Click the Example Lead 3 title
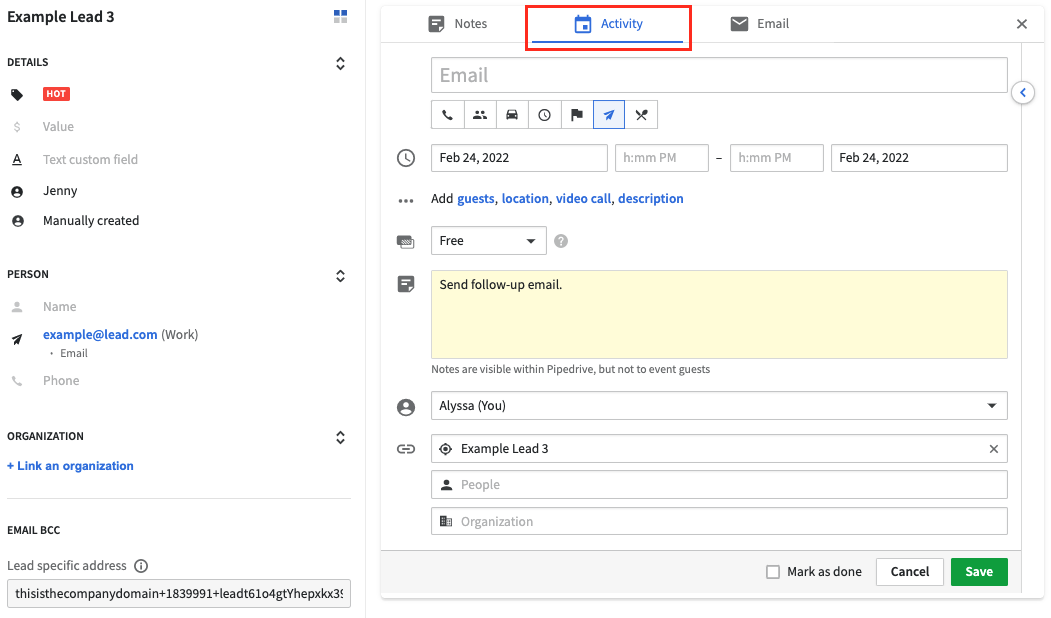This screenshot has width=1051, height=618. pos(61,17)
